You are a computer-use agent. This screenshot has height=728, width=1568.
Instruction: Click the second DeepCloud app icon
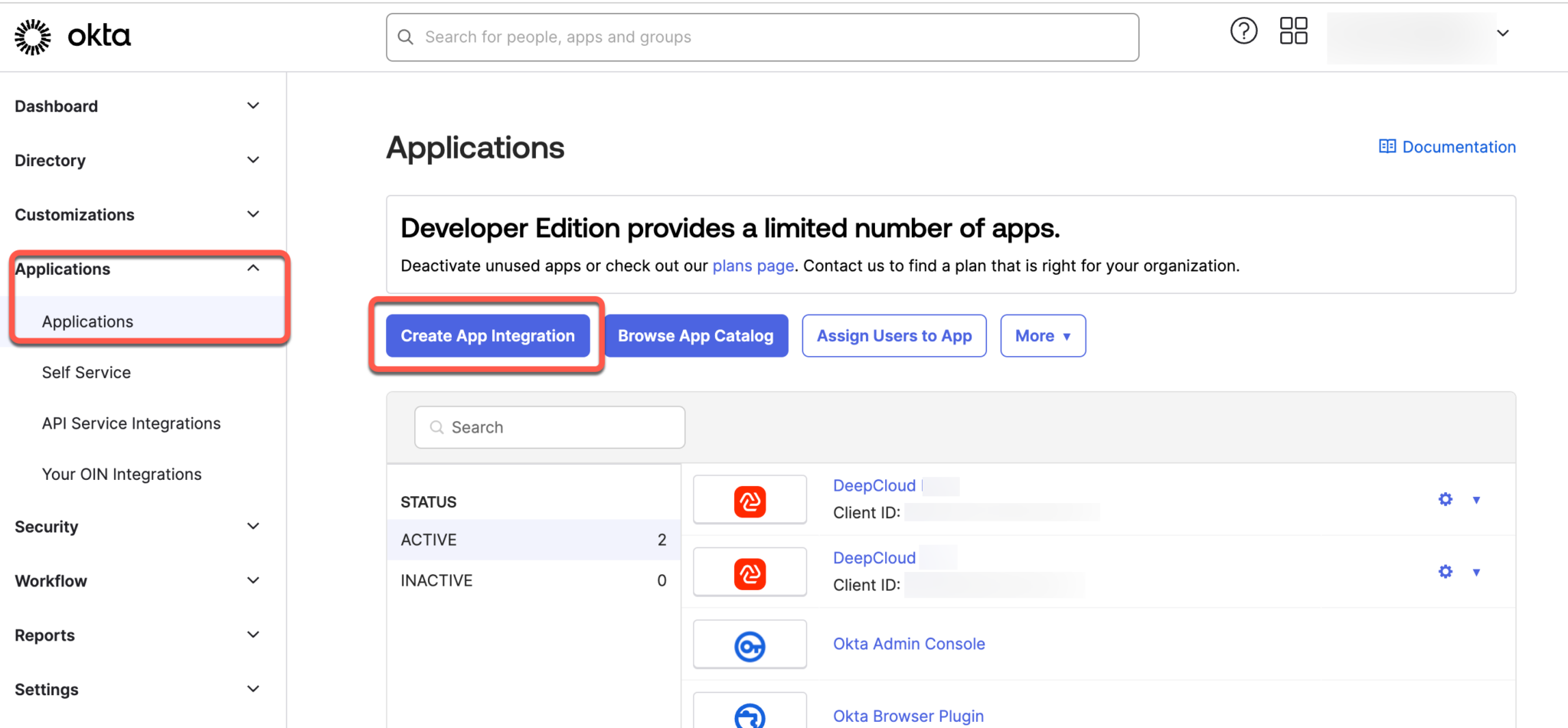750,571
